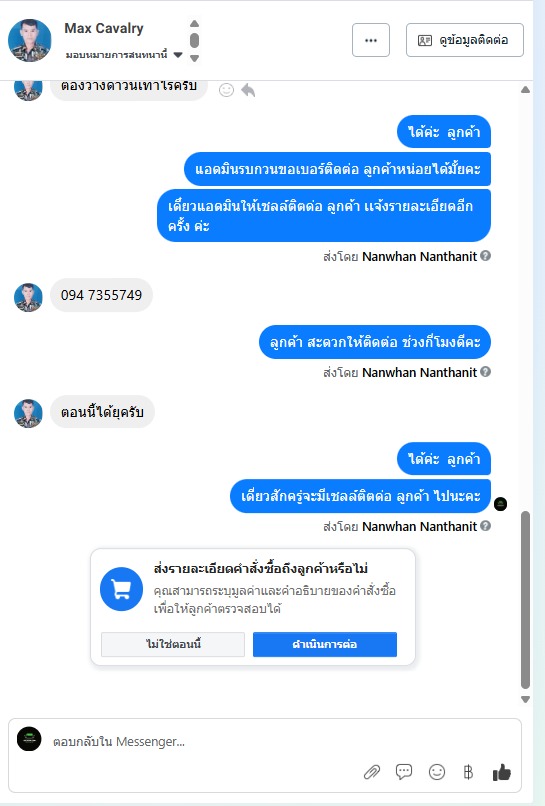Click the attach file paperclip icon
The width and height of the screenshot is (545, 806).
pos(371,772)
